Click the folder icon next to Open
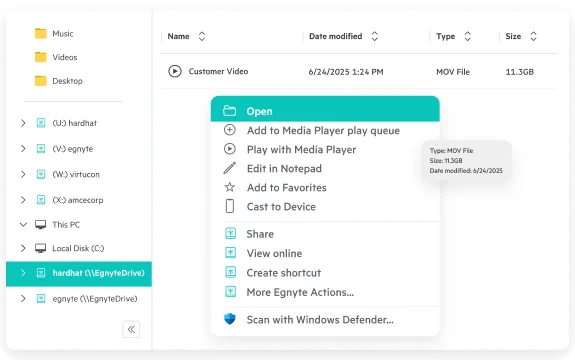The height and width of the screenshot is (360, 575). pos(230,111)
